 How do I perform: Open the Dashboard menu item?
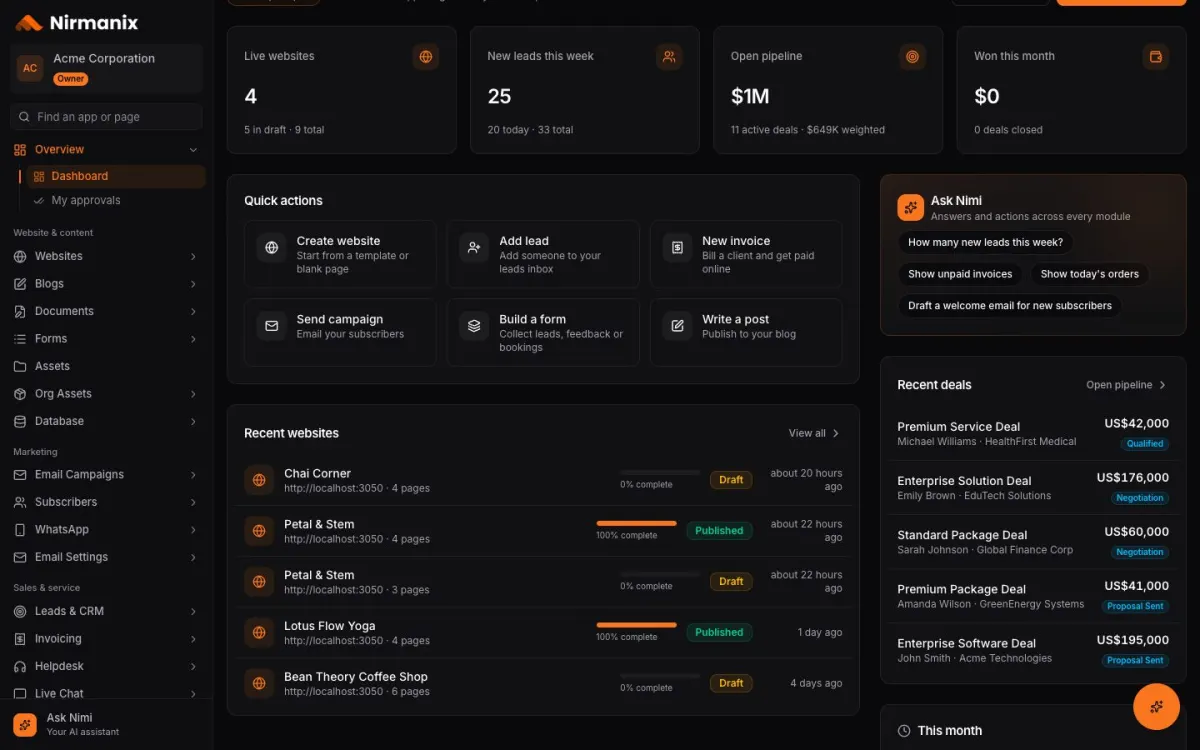pyautogui.click(x=116, y=177)
